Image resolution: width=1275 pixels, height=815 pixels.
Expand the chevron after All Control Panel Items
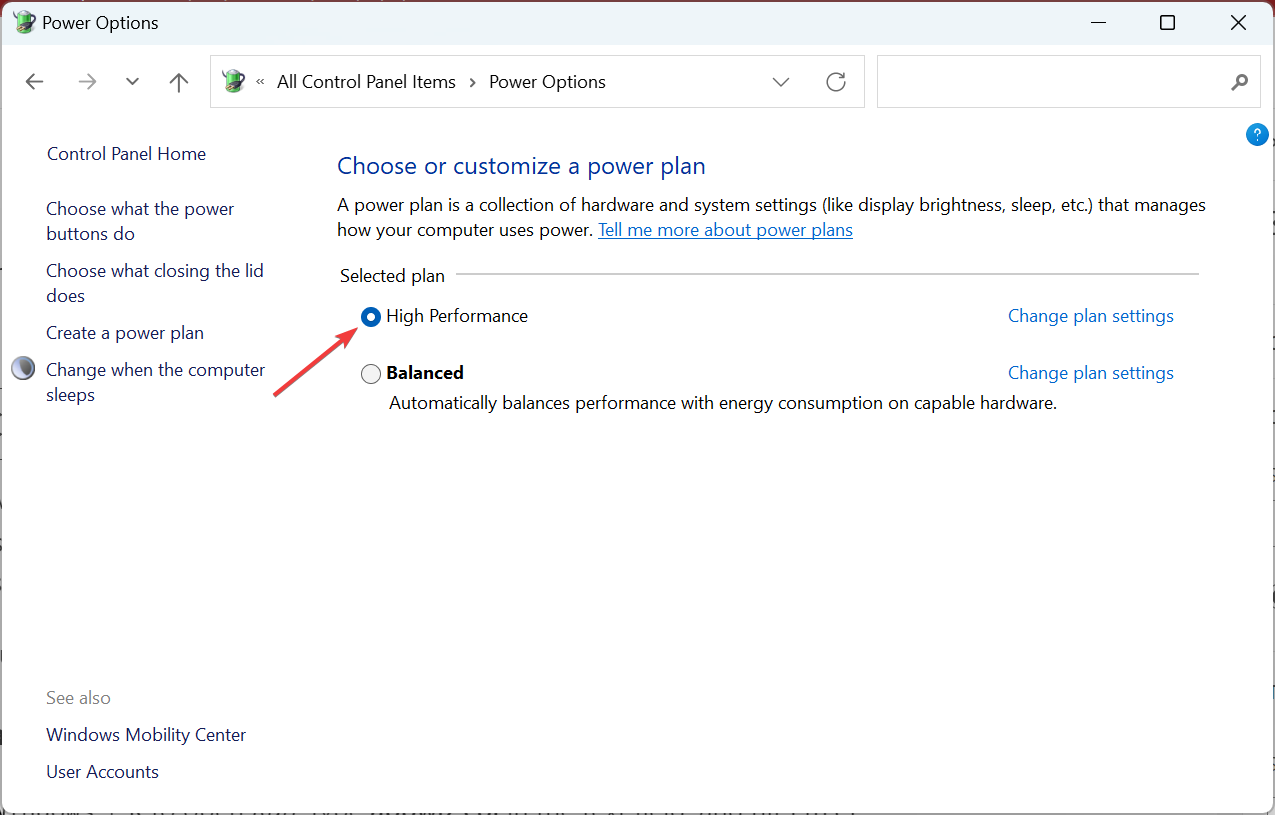tap(472, 82)
